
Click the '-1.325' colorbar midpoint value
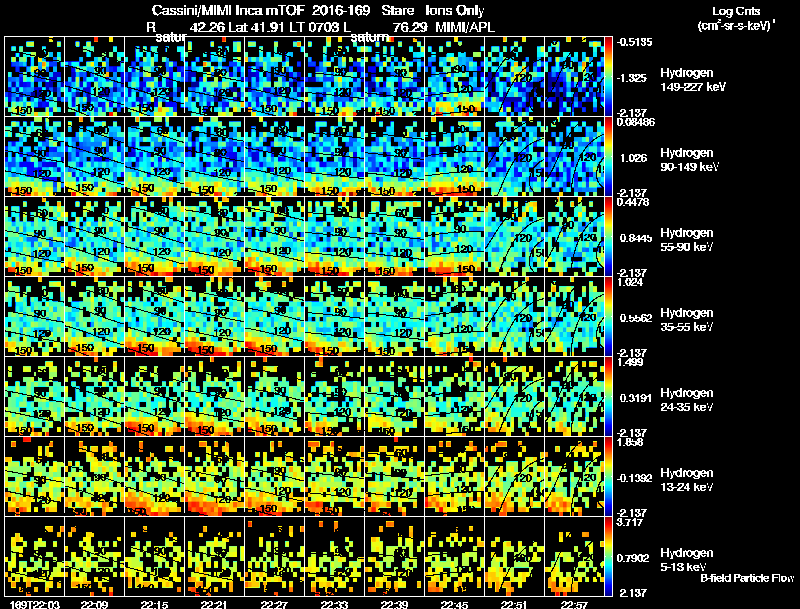tap(632, 78)
